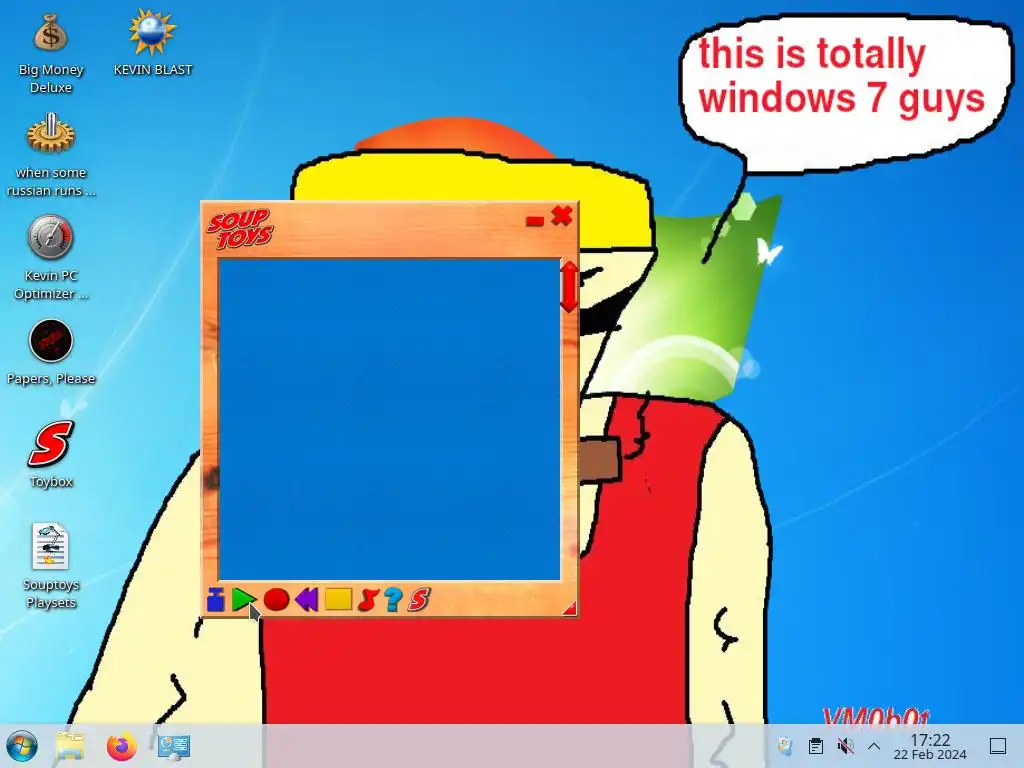Click the muted volume tray icon
Viewport: 1024px width, 768px height.
845,746
